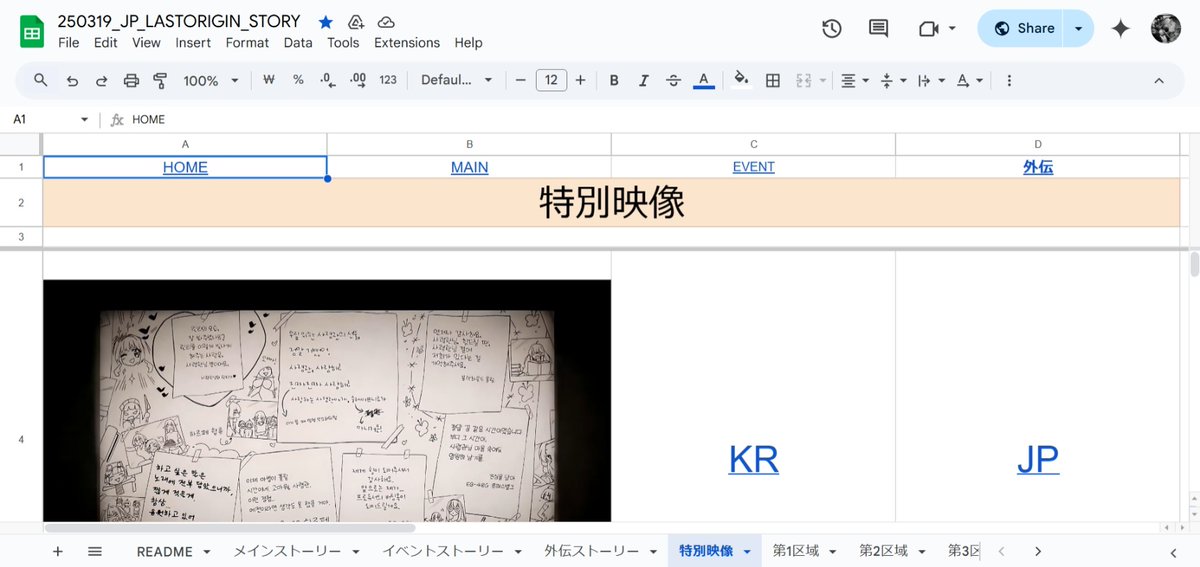Open the Gemini sparkle icon

(1121, 29)
